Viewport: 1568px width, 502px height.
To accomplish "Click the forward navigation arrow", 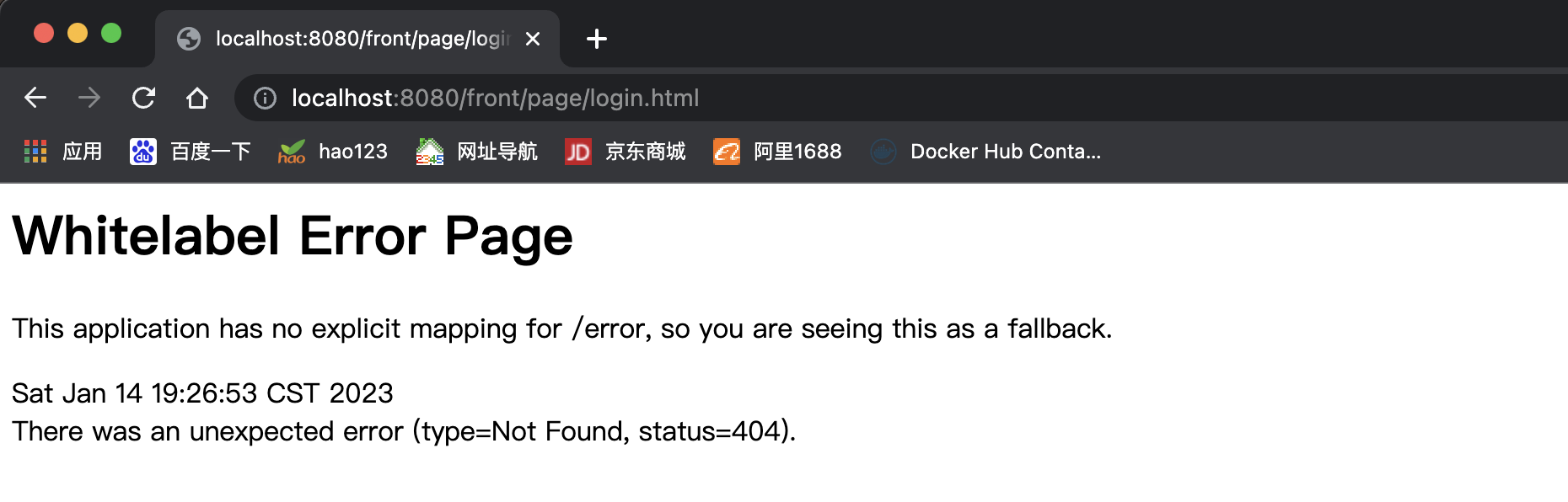I will [x=89, y=98].
